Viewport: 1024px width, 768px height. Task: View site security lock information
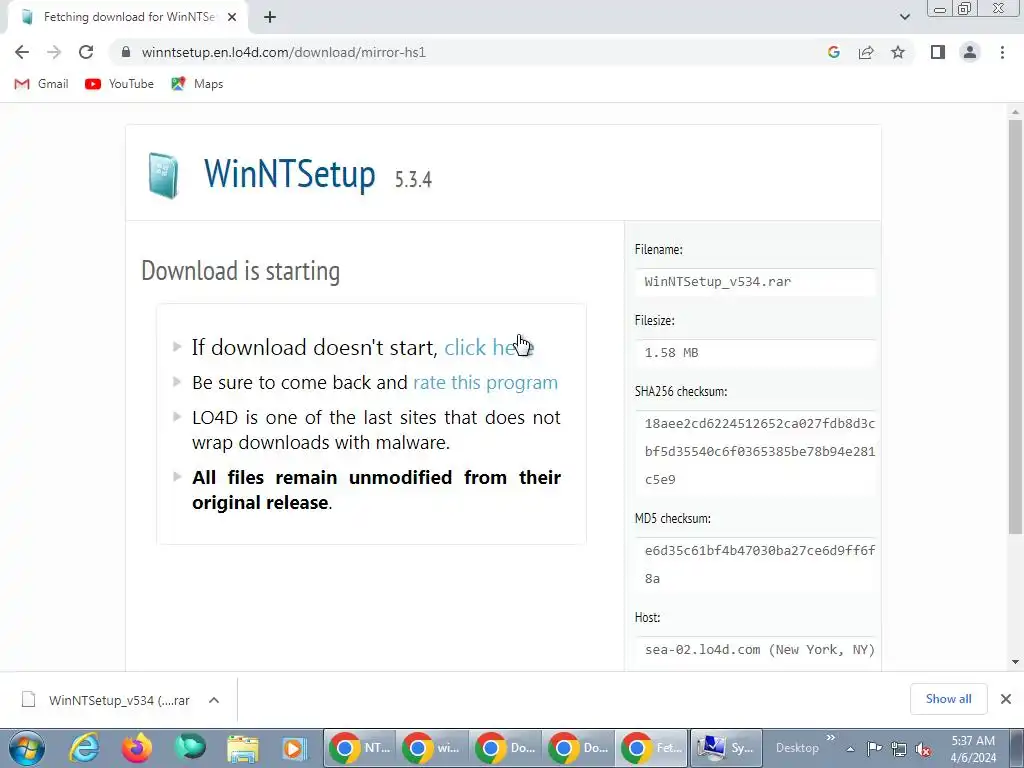pos(127,52)
